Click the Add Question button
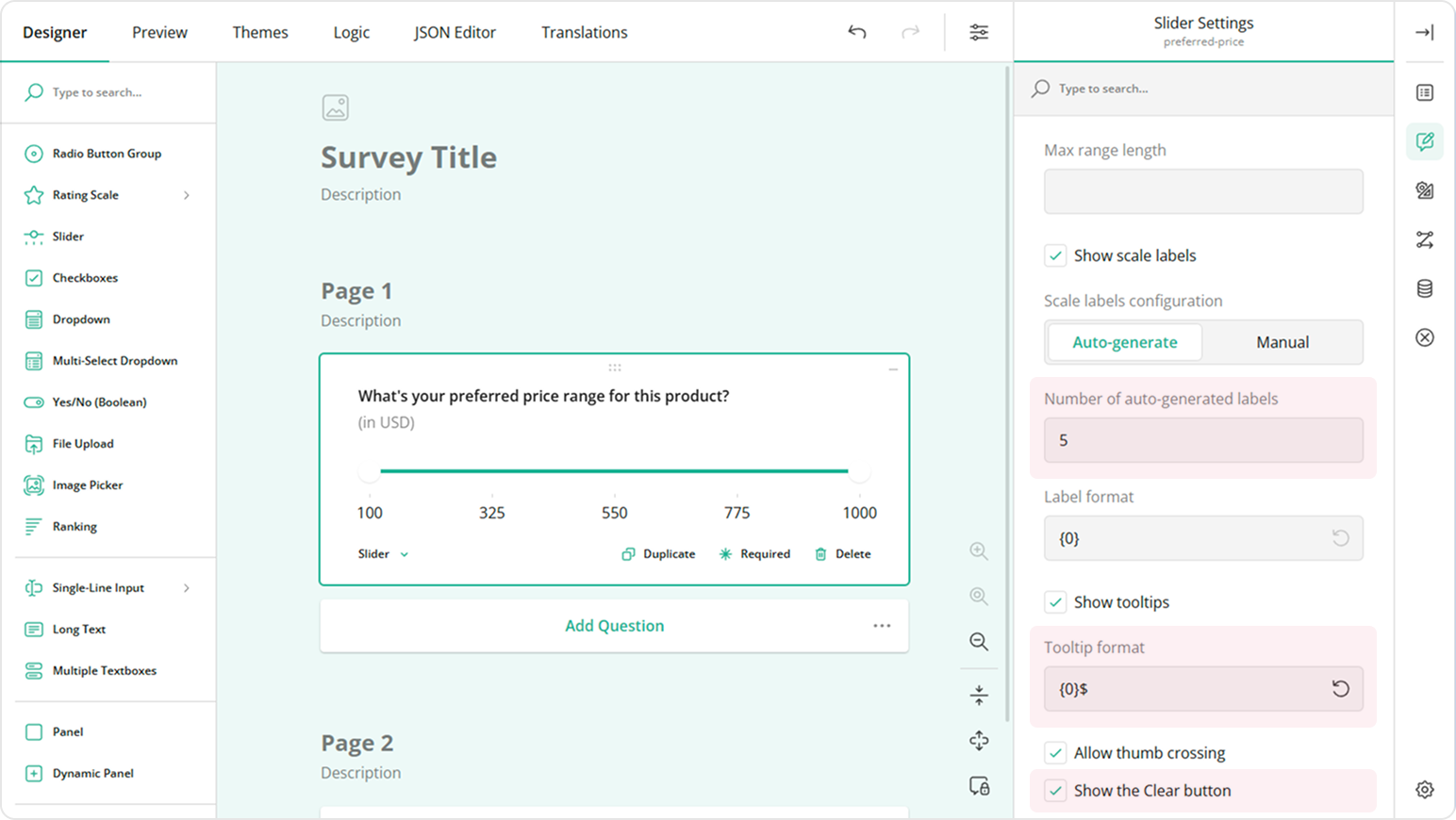Screen dimensions: 1456x820 click(614, 626)
